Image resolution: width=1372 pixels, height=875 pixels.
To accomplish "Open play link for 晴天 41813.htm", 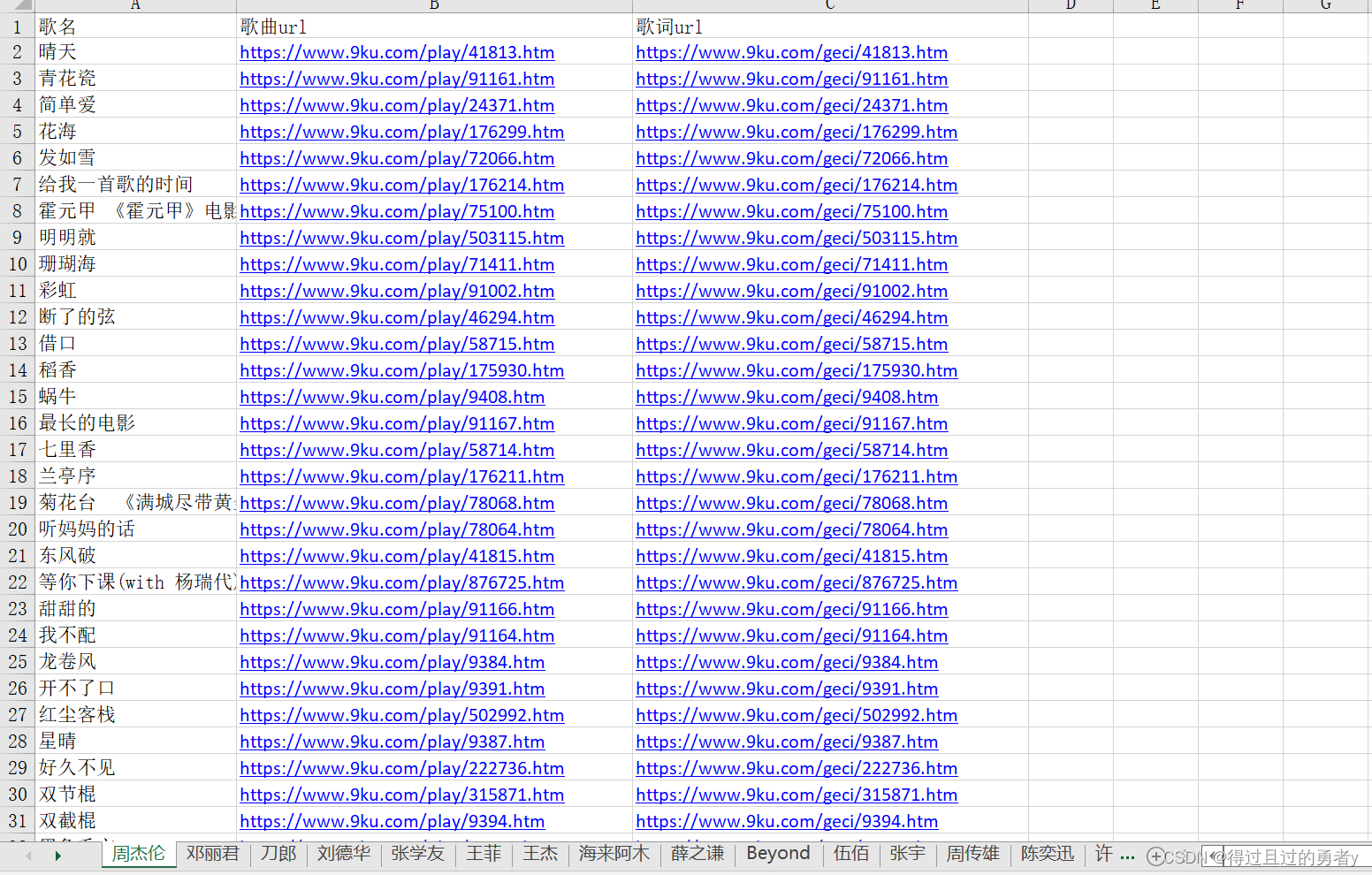I will click(x=397, y=52).
